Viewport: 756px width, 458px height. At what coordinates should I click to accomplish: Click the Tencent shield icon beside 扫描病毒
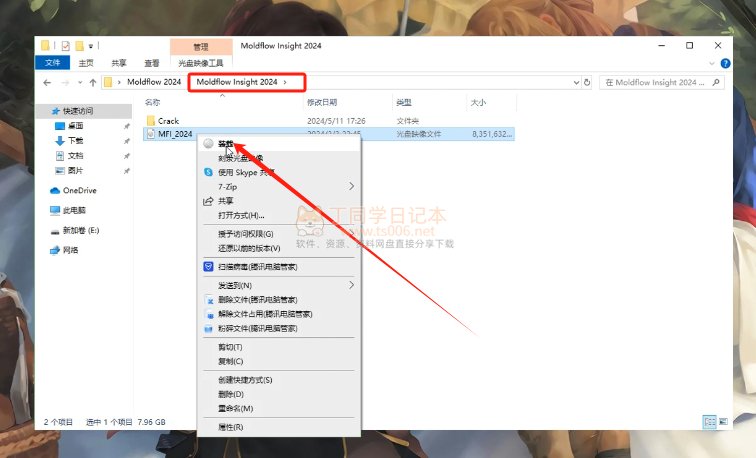(x=208, y=267)
